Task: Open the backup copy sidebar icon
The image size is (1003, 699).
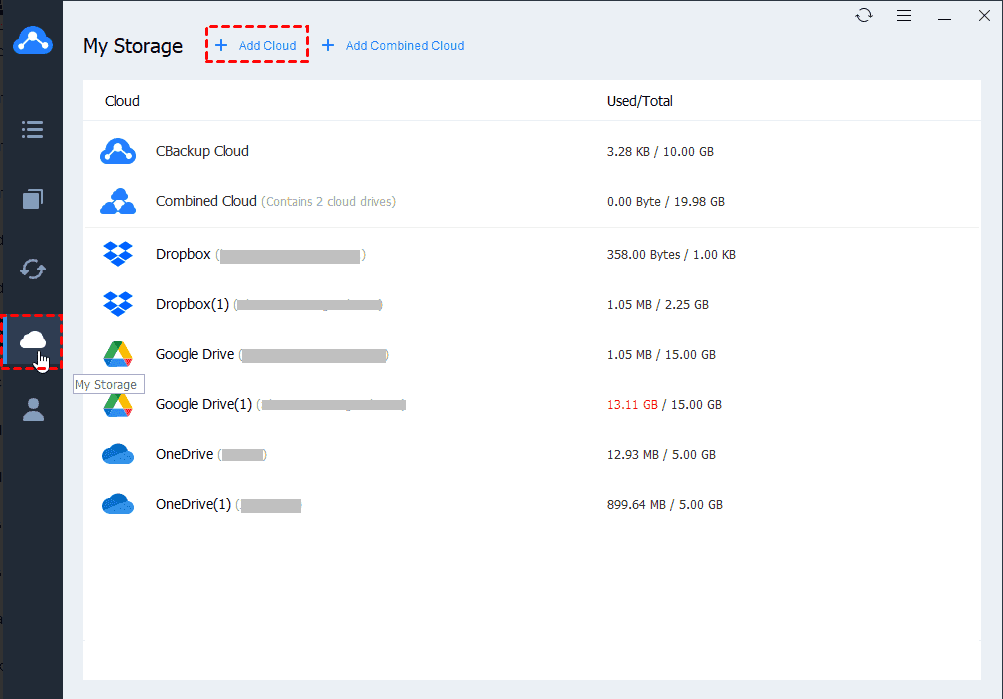Action: pos(33,199)
